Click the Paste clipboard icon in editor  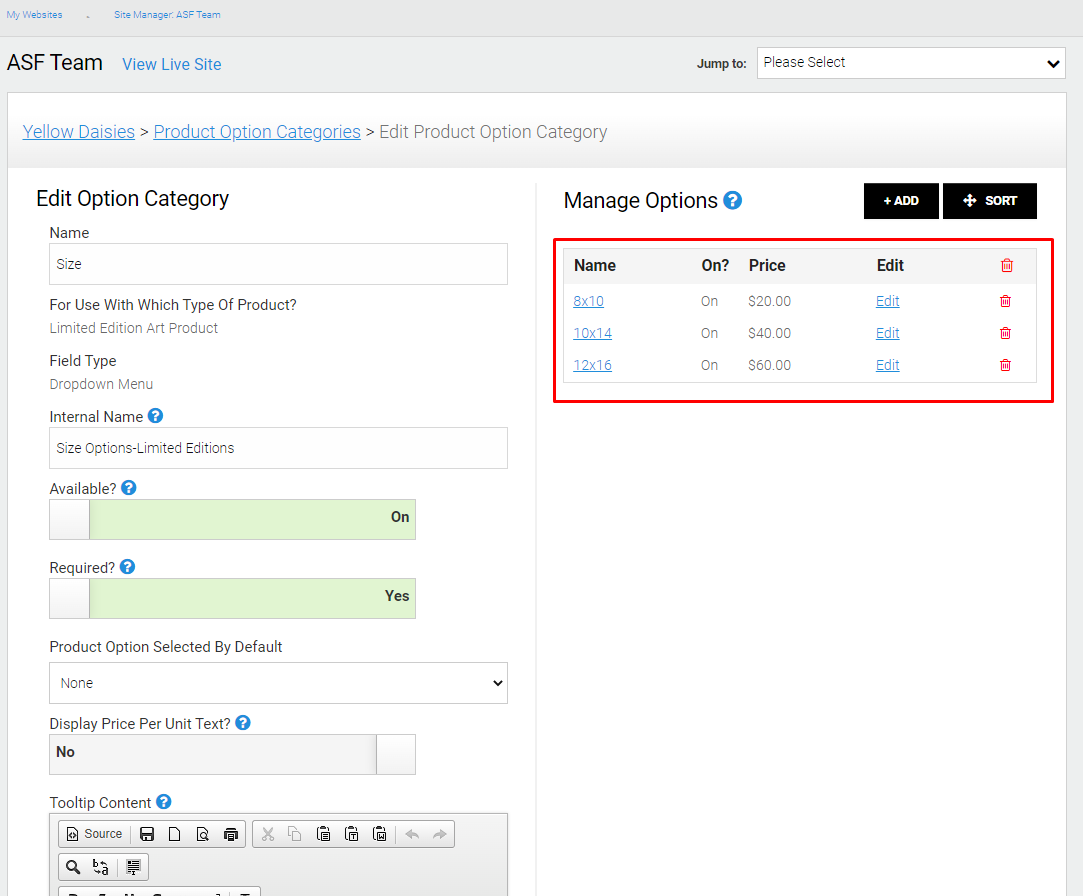(323, 834)
